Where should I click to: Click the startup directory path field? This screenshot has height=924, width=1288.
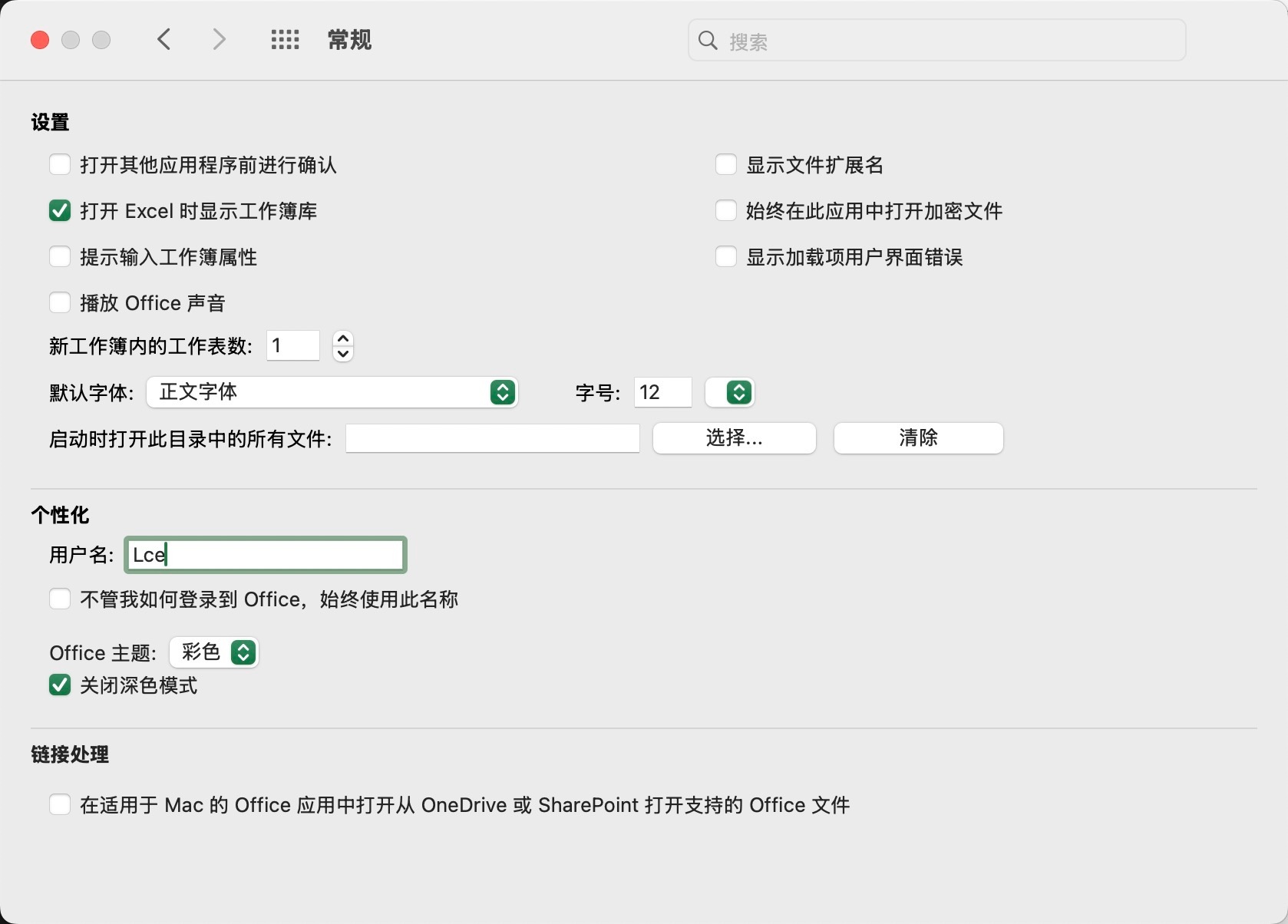click(493, 438)
